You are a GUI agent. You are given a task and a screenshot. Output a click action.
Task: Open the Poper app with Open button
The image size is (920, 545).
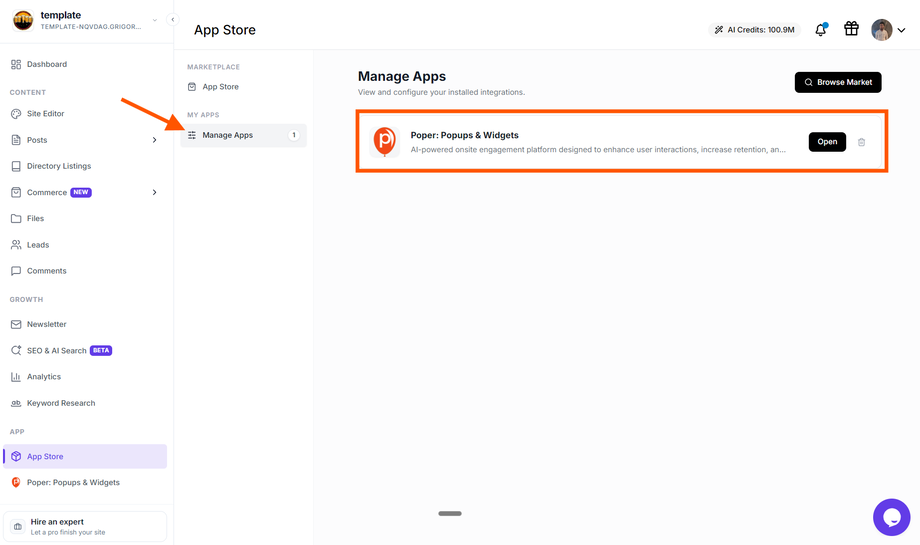coord(827,142)
